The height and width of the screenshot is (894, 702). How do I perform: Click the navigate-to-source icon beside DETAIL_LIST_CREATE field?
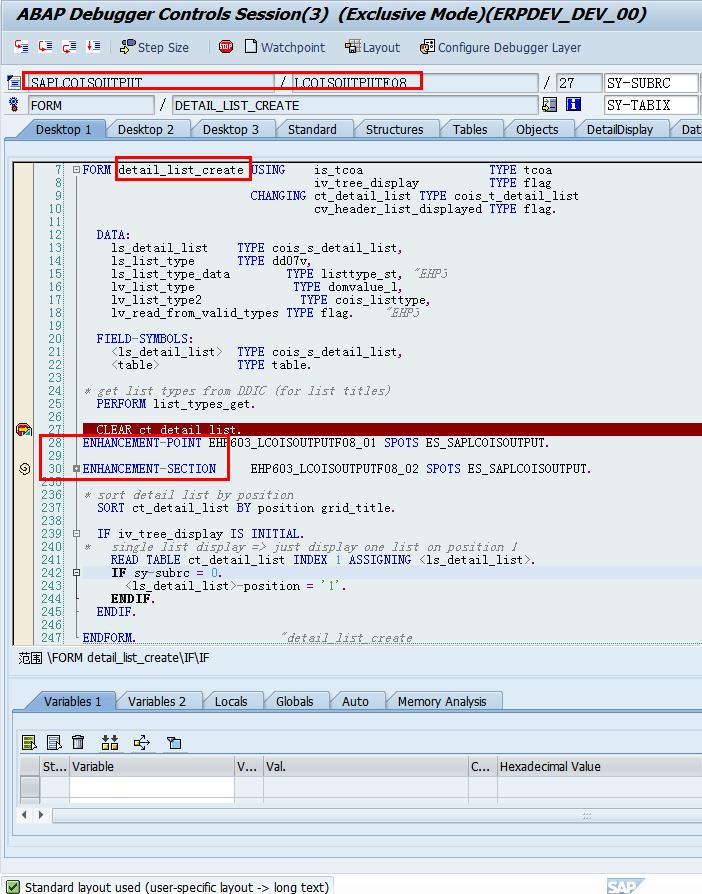[550, 105]
